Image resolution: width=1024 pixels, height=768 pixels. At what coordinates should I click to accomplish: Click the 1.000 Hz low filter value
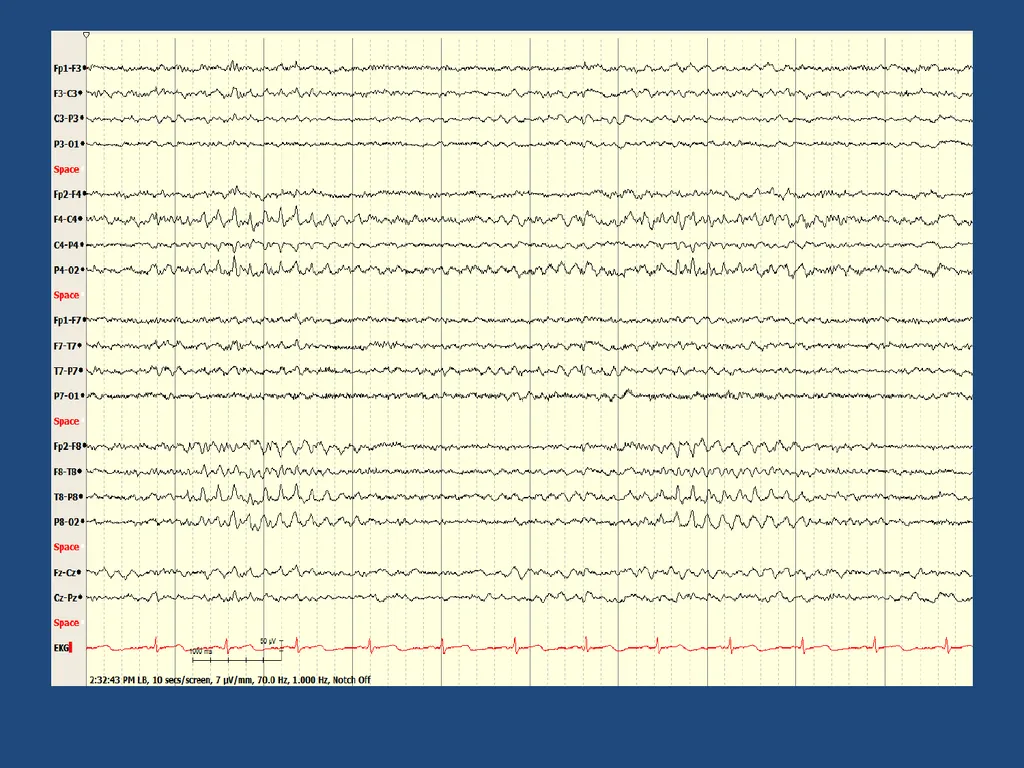coord(310,680)
